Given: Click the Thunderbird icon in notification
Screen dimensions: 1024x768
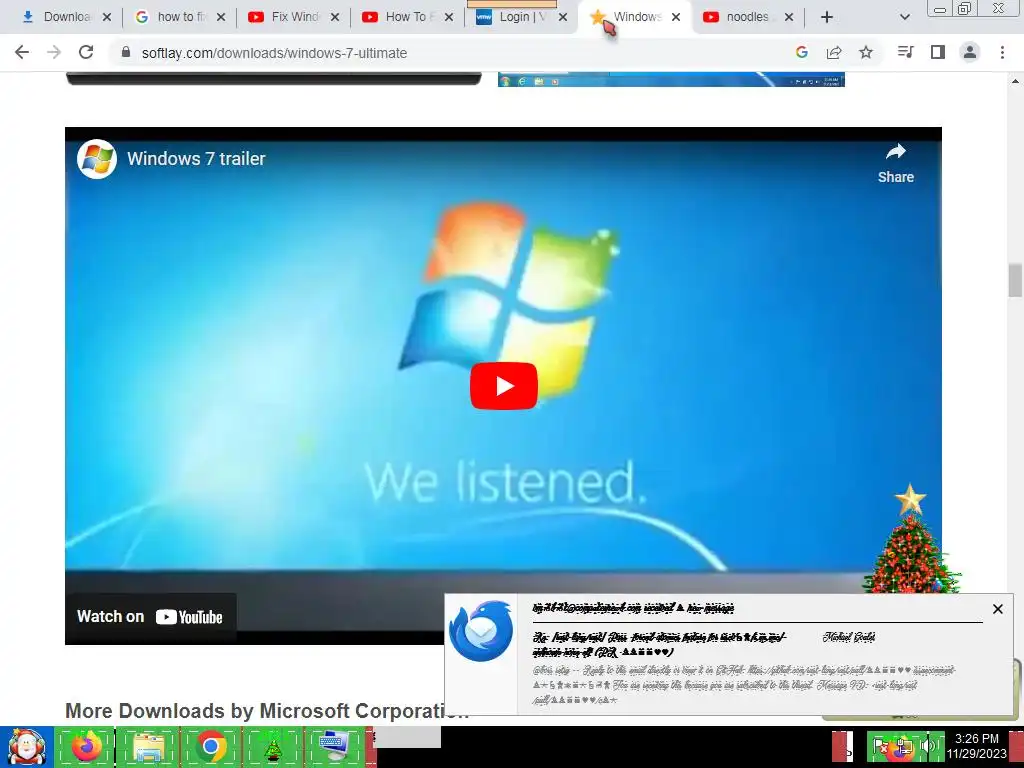Looking at the screenshot, I should click(x=481, y=631).
